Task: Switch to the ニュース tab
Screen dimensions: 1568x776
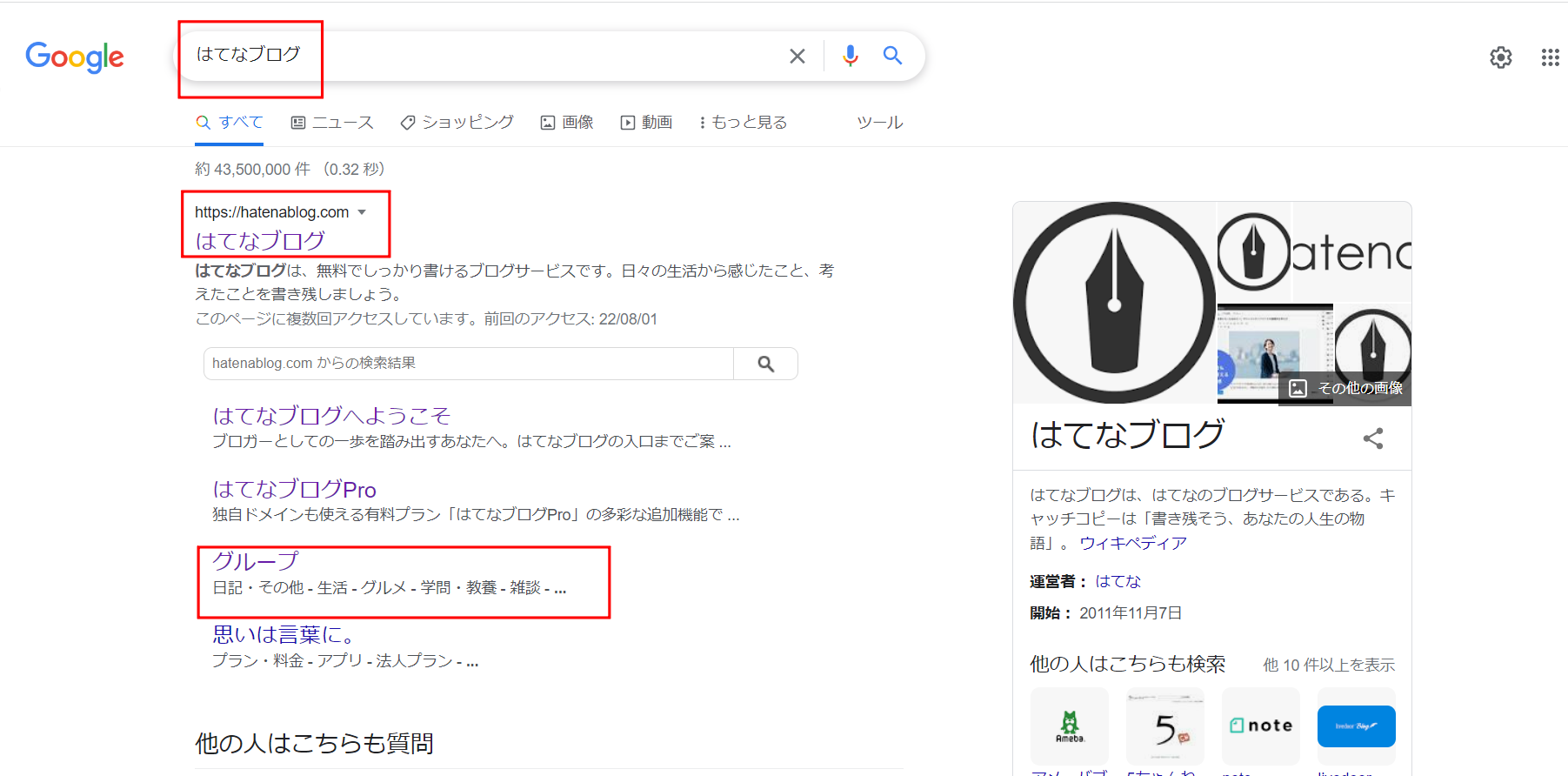Action: click(332, 123)
